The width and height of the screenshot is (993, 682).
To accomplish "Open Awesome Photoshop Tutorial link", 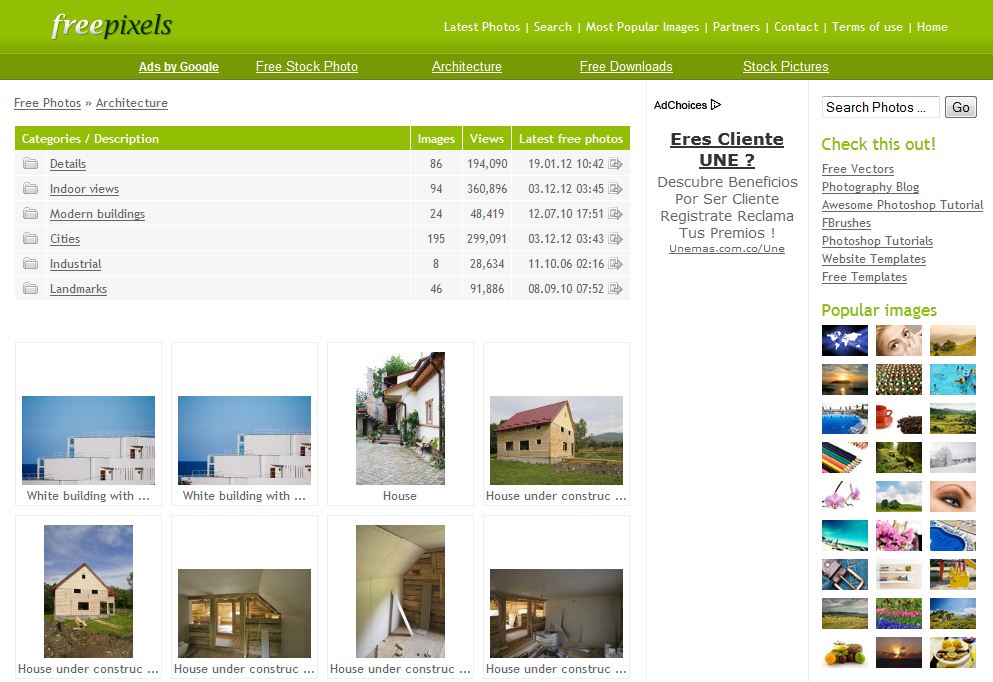I will point(902,205).
